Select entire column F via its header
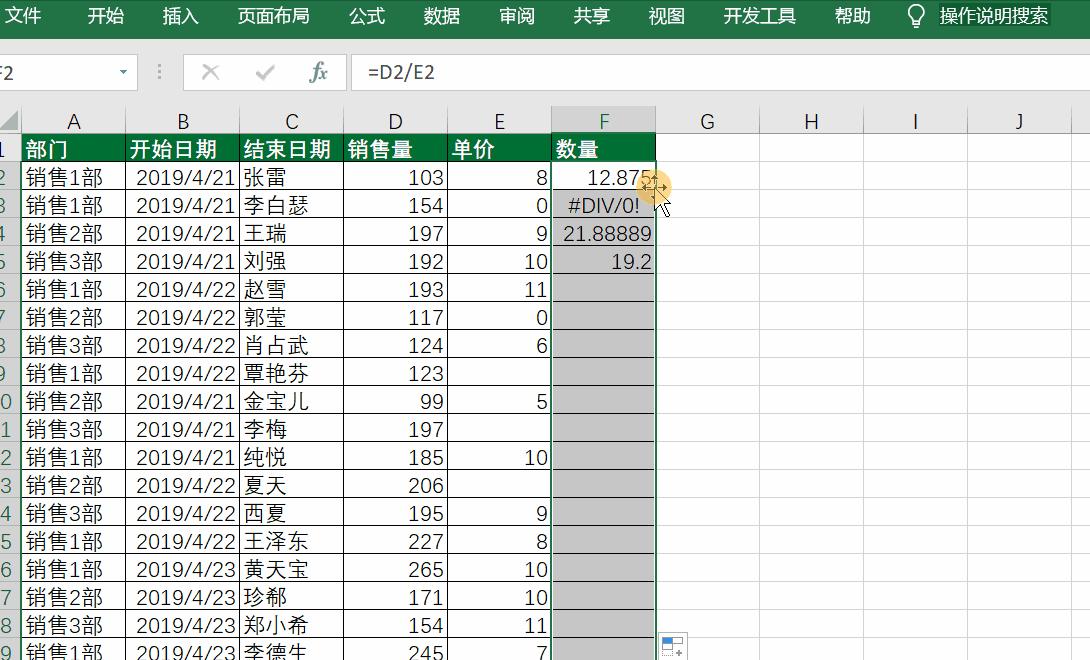This screenshot has height=660, width=1090. (x=604, y=120)
